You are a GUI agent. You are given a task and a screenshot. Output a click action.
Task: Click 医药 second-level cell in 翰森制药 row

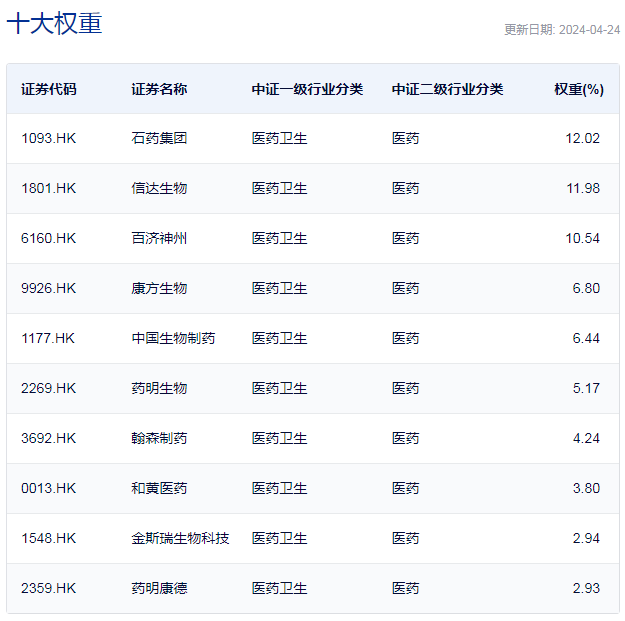click(405, 438)
